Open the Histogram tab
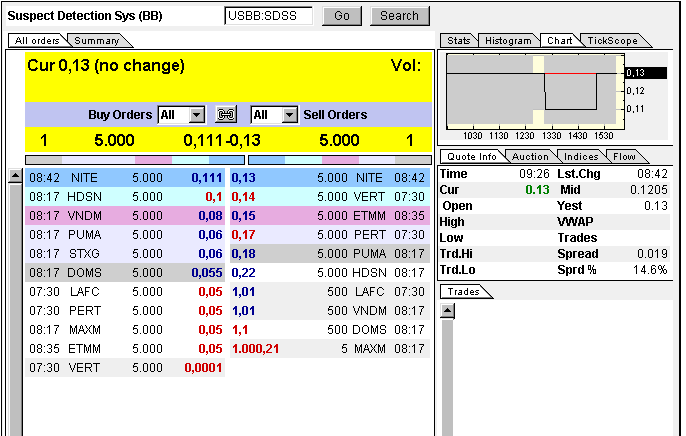The height and width of the screenshot is (436, 686). tap(508, 41)
